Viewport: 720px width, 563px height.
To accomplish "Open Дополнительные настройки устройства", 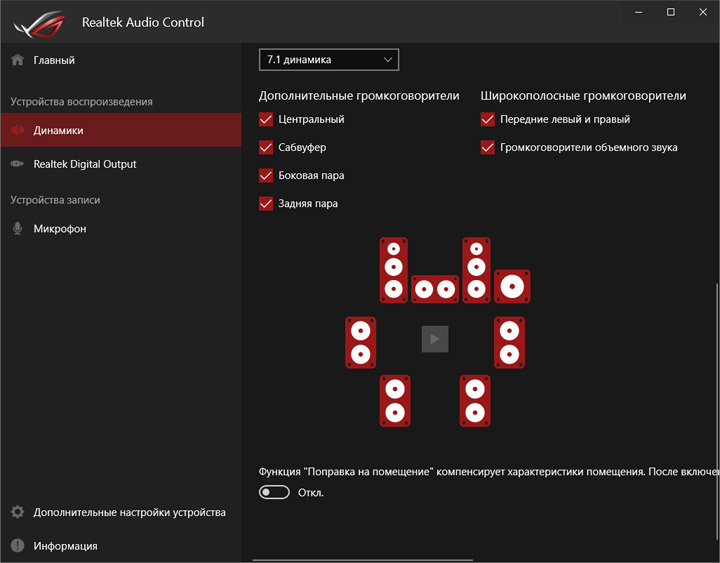I will point(129,512).
